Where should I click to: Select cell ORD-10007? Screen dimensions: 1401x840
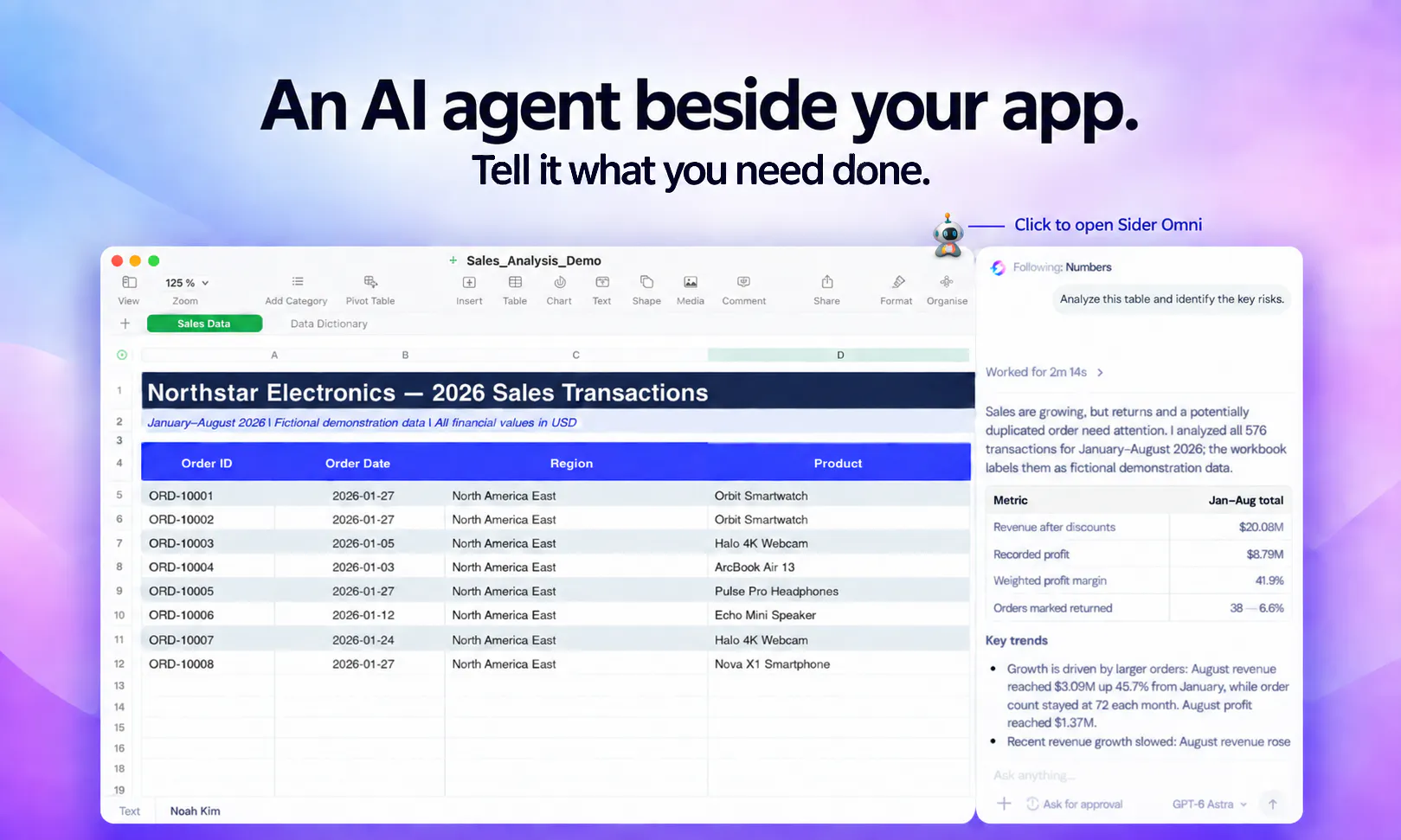click(208, 639)
